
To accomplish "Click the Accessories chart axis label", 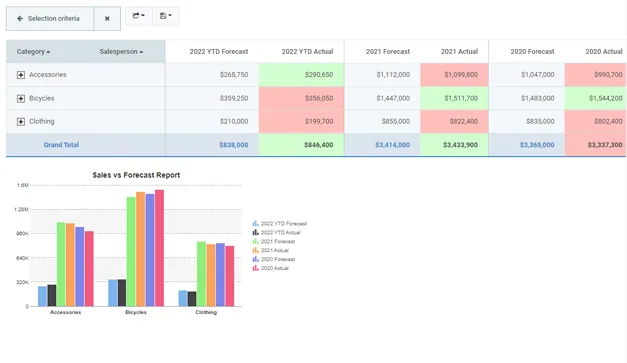I will [x=66, y=312].
